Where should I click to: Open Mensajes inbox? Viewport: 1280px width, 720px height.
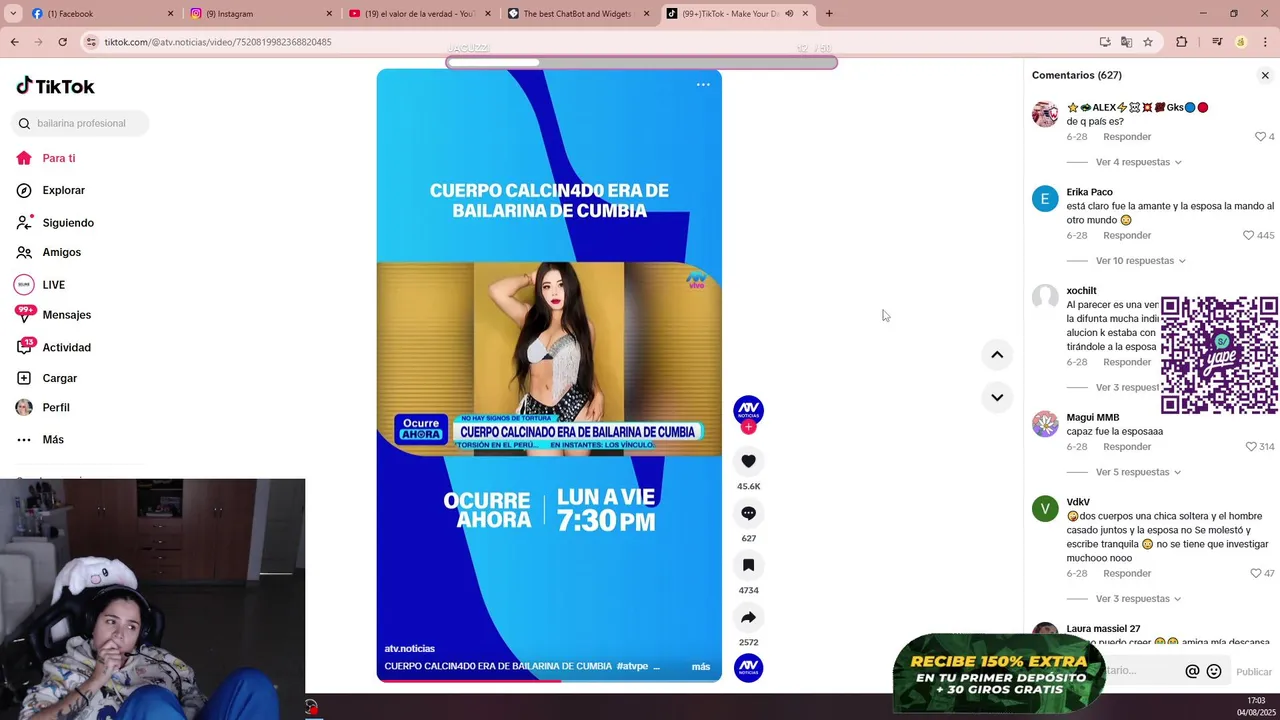pos(53,315)
